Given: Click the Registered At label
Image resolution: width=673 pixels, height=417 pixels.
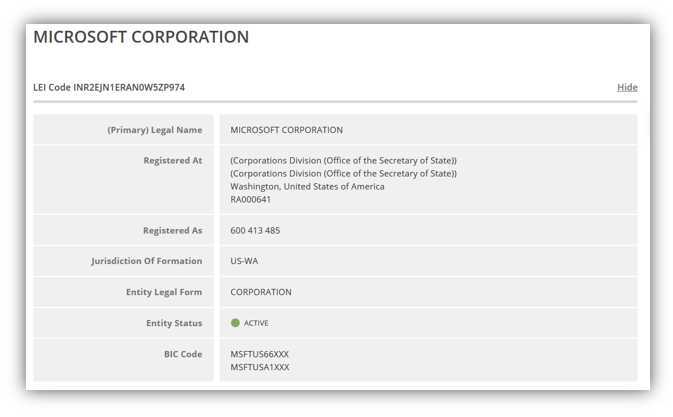Looking at the screenshot, I should (x=173, y=160).
